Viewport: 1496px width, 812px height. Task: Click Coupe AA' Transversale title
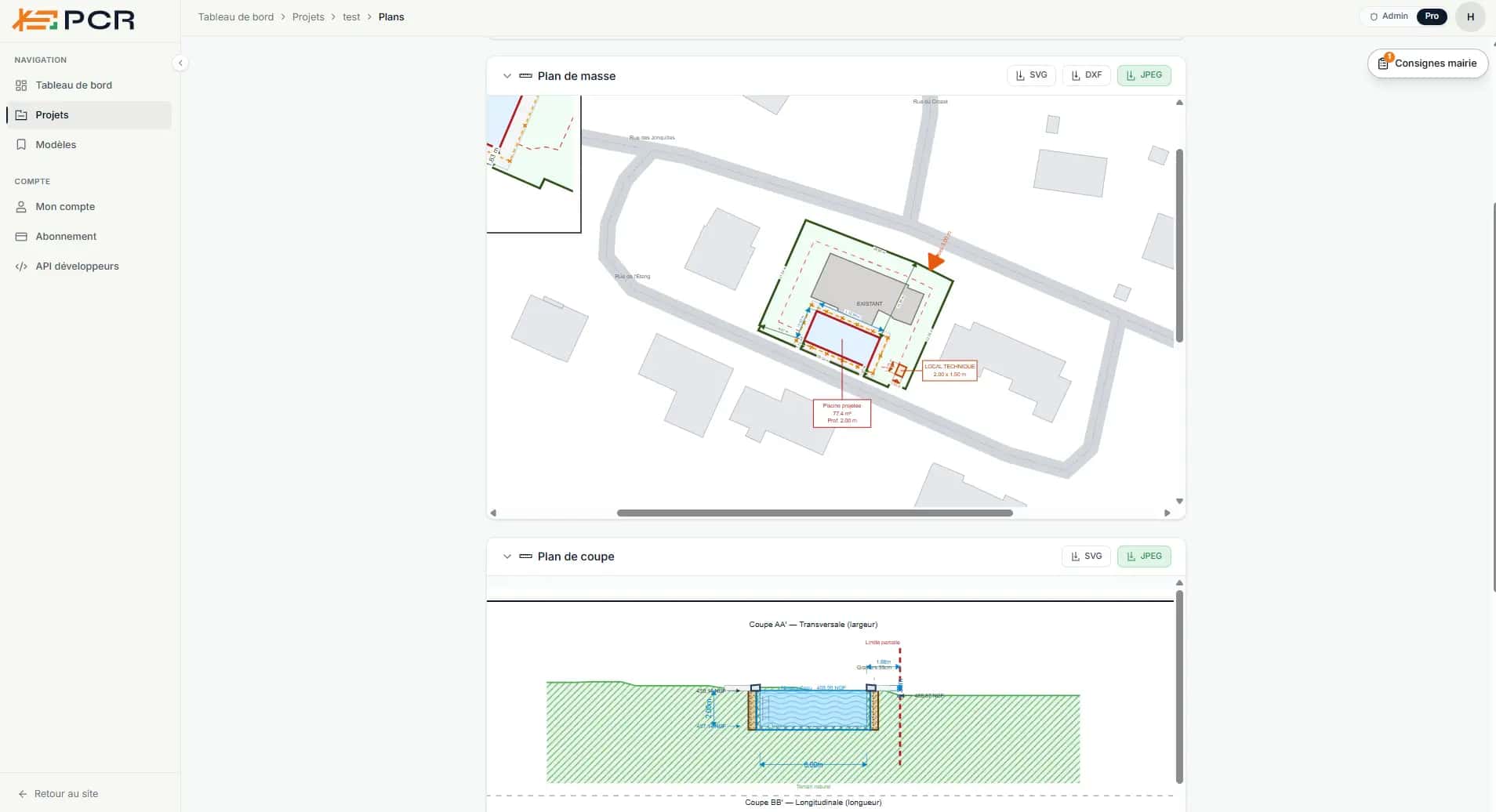(813, 625)
